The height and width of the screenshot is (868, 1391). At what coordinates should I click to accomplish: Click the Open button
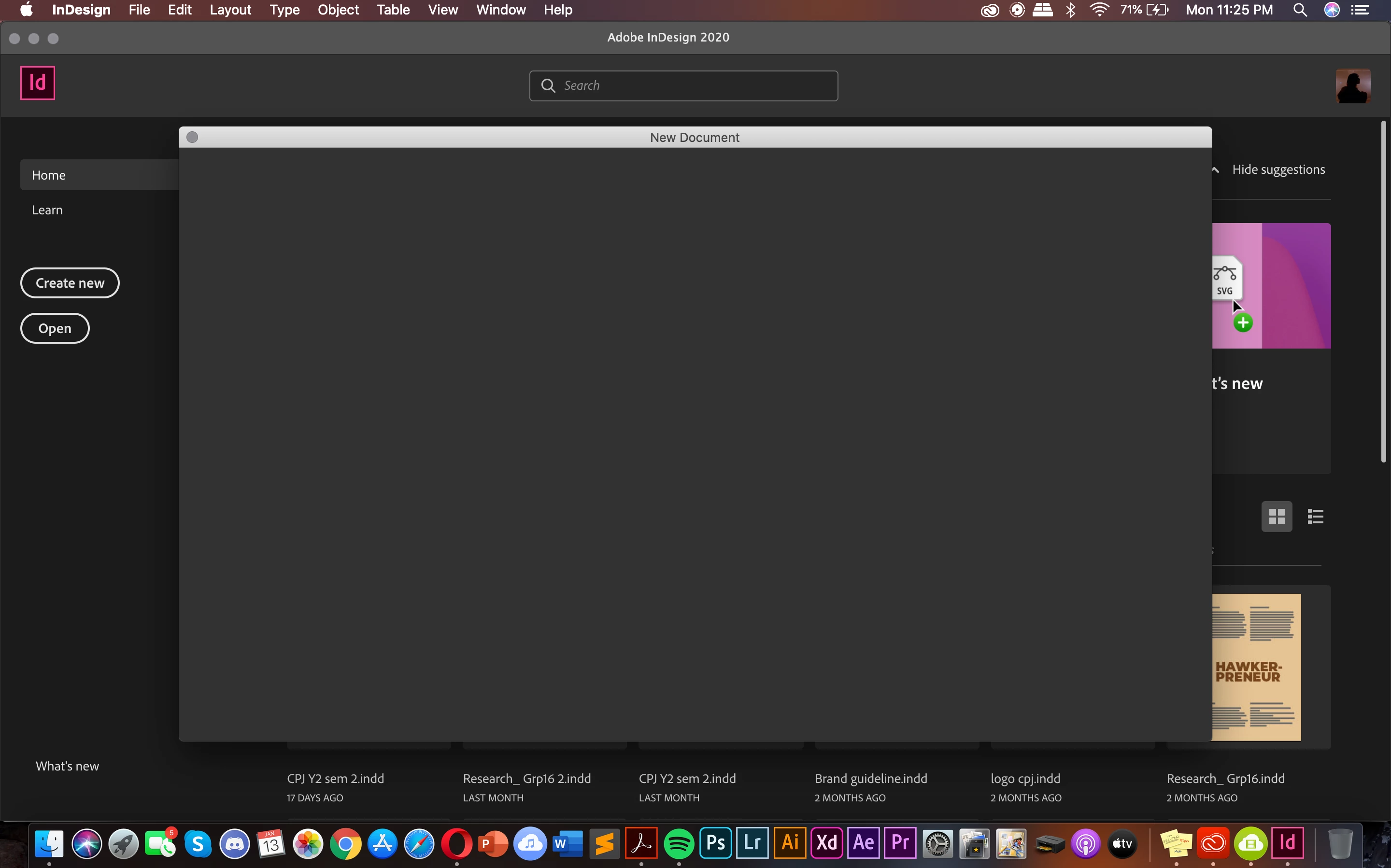click(x=55, y=328)
